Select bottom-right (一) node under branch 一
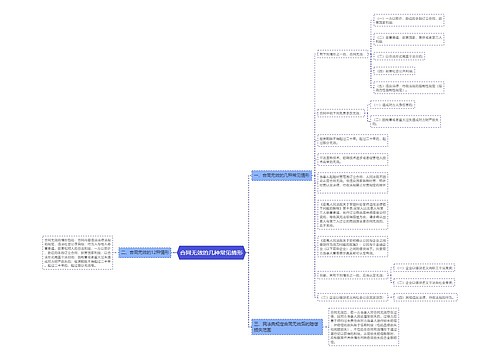The image size is (500, 360). pos(424,268)
